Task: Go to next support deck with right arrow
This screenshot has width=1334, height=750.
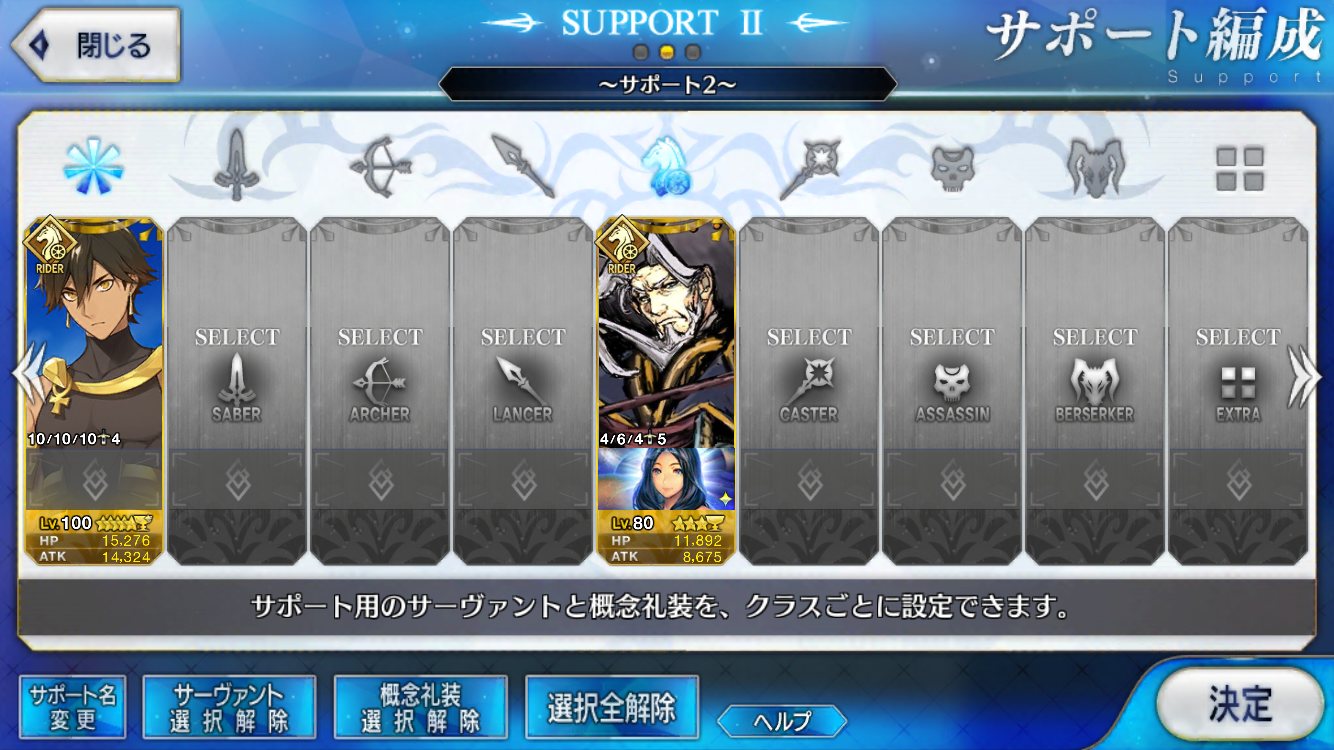Action: (x=1304, y=375)
